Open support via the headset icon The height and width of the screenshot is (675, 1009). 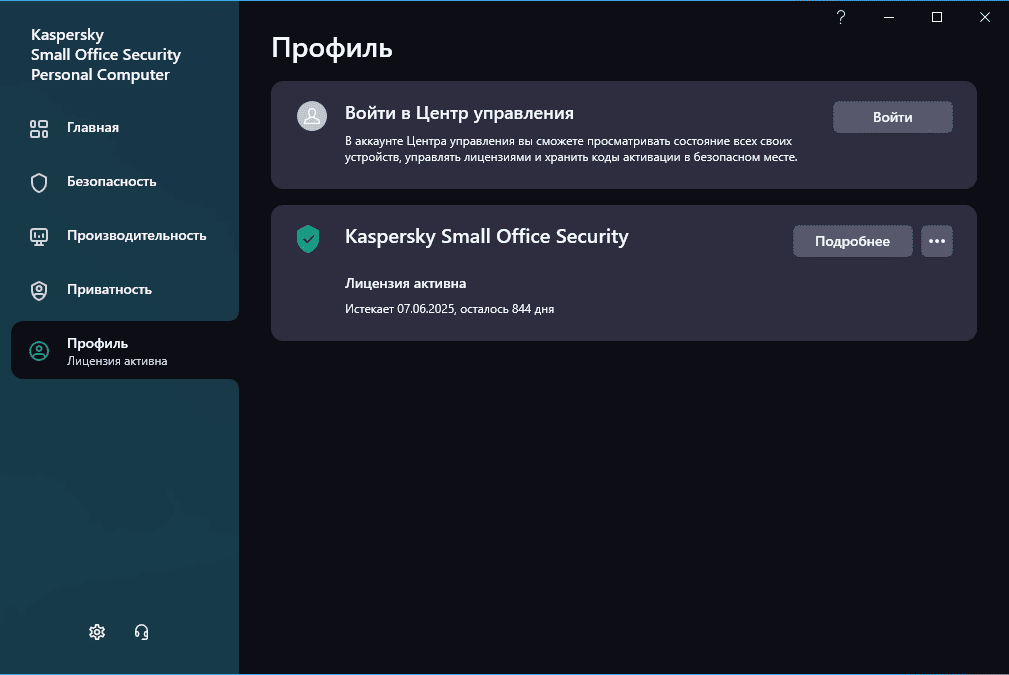pyautogui.click(x=142, y=632)
